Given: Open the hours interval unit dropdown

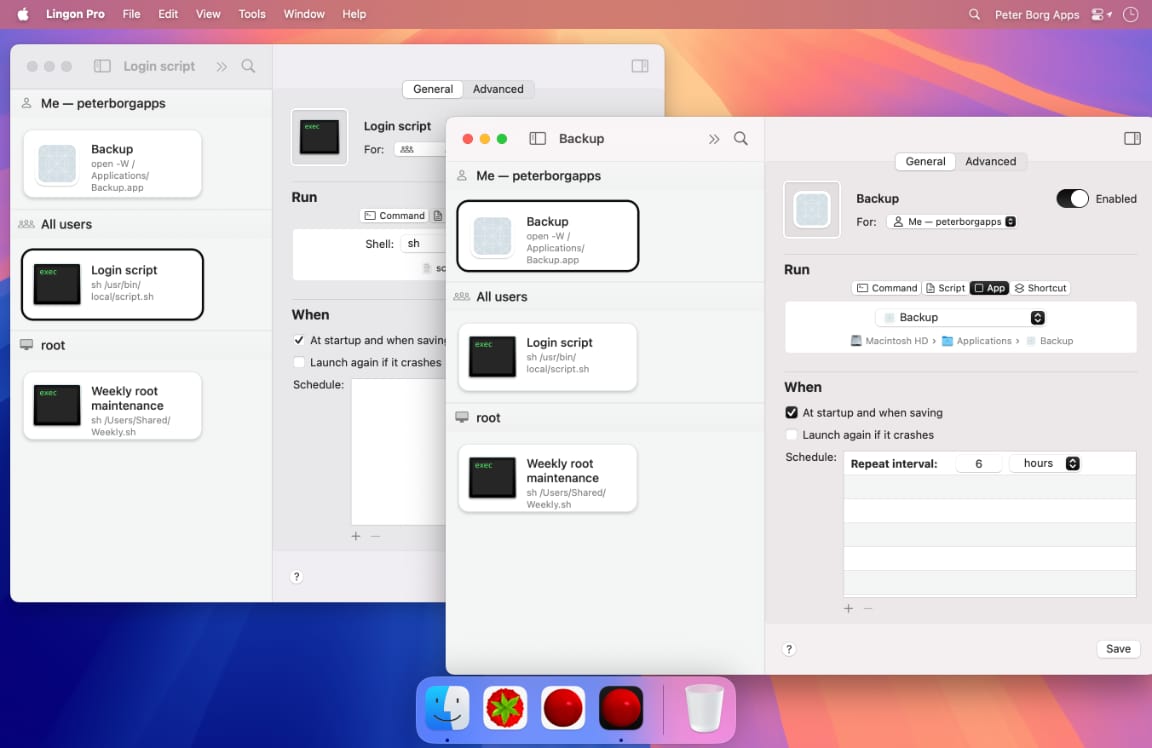Looking at the screenshot, I should (1044, 463).
